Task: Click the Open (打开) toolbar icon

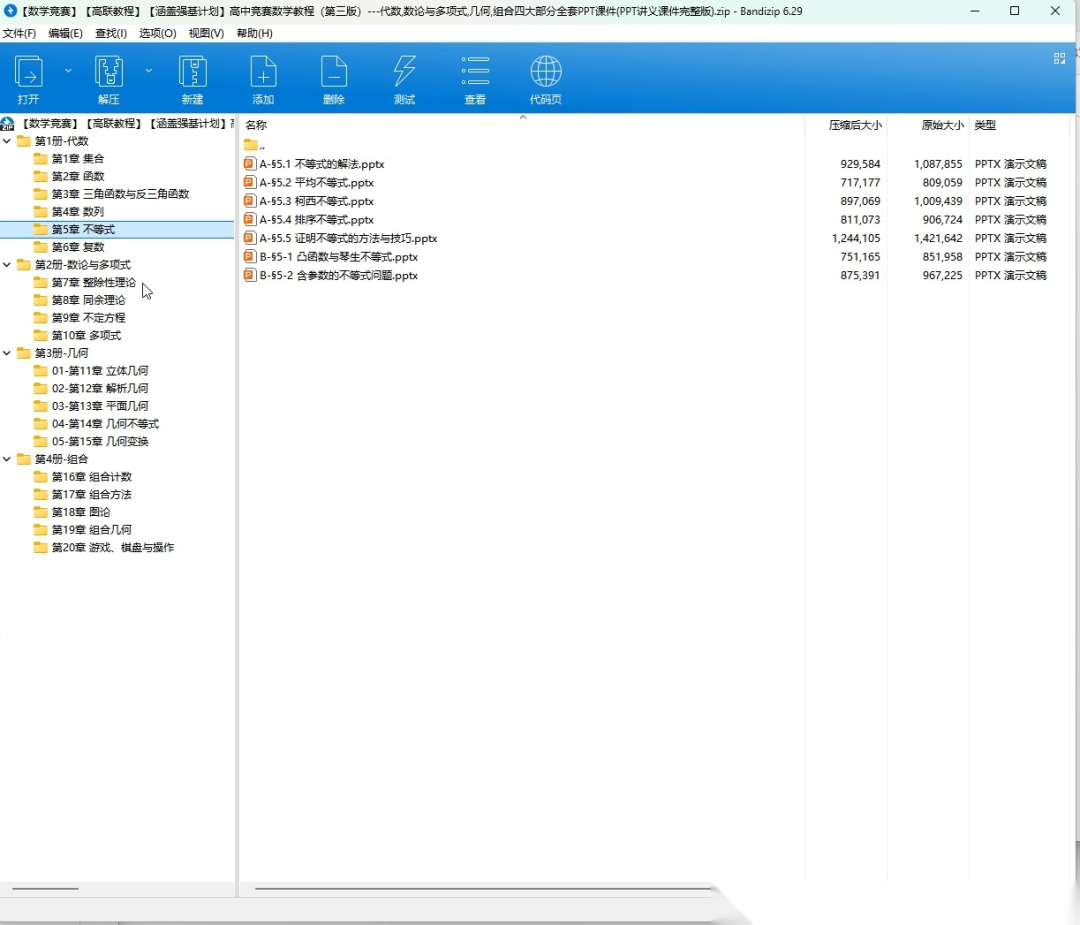Action: tap(28, 72)
